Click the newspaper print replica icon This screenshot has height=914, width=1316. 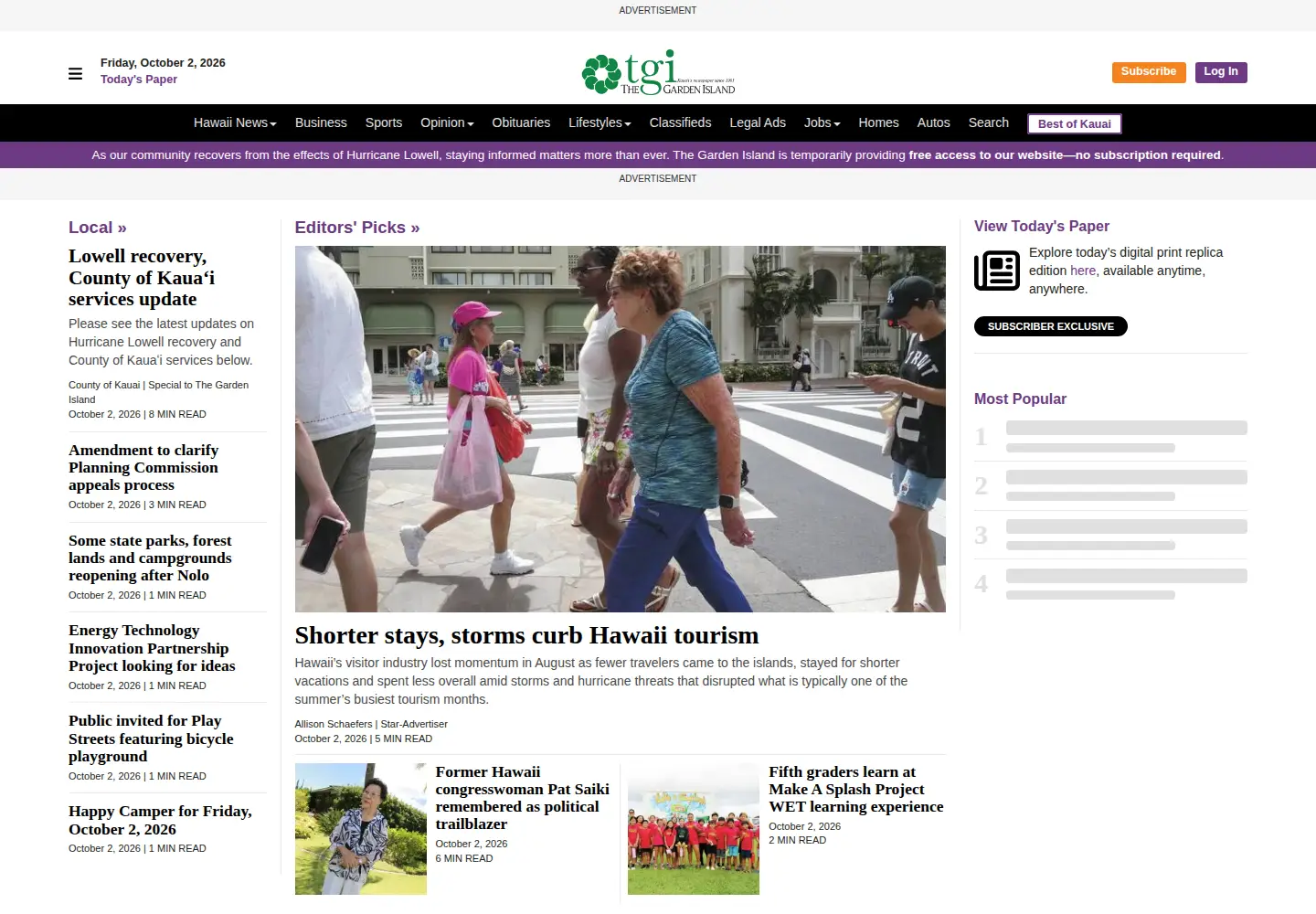click(x=996, y=271)
